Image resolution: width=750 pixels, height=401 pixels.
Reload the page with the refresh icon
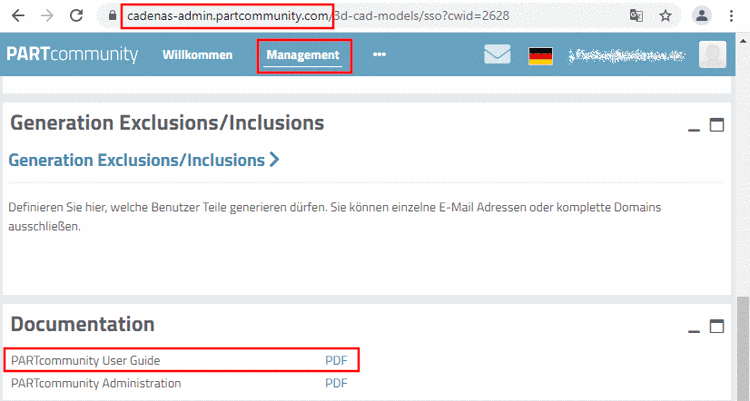click(77, 16)
